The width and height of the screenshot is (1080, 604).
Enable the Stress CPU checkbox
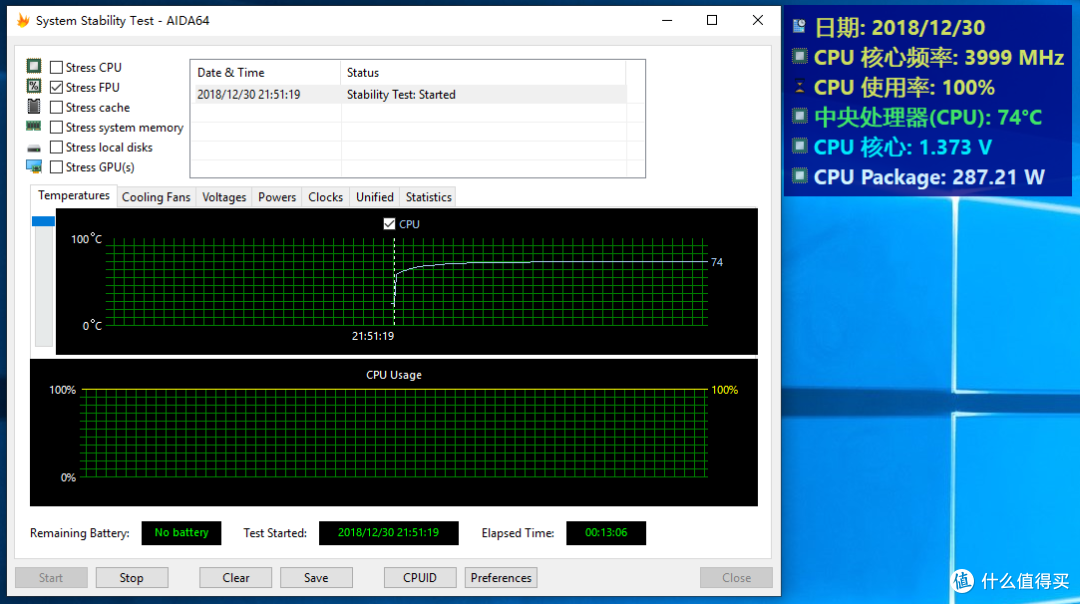pyautogui.click(x=56, y=67)
